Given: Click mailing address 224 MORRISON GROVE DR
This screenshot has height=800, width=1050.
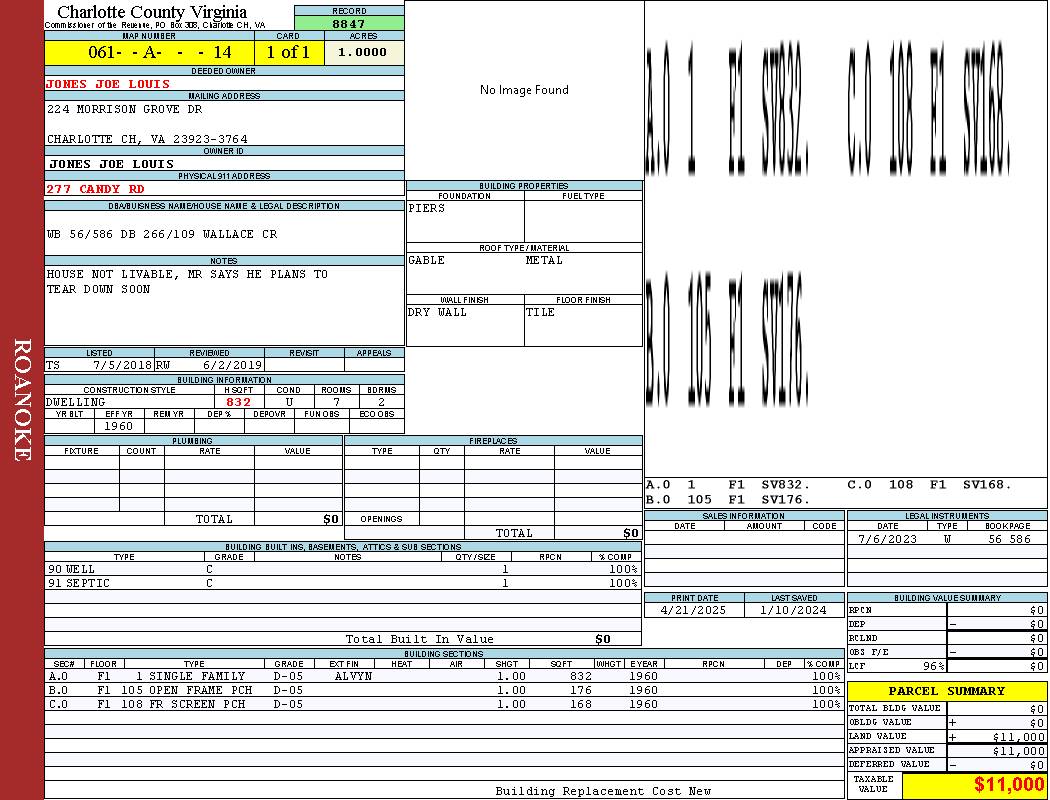Looking at the screenshot, I should pyautogui.click(x=125, y=109).
